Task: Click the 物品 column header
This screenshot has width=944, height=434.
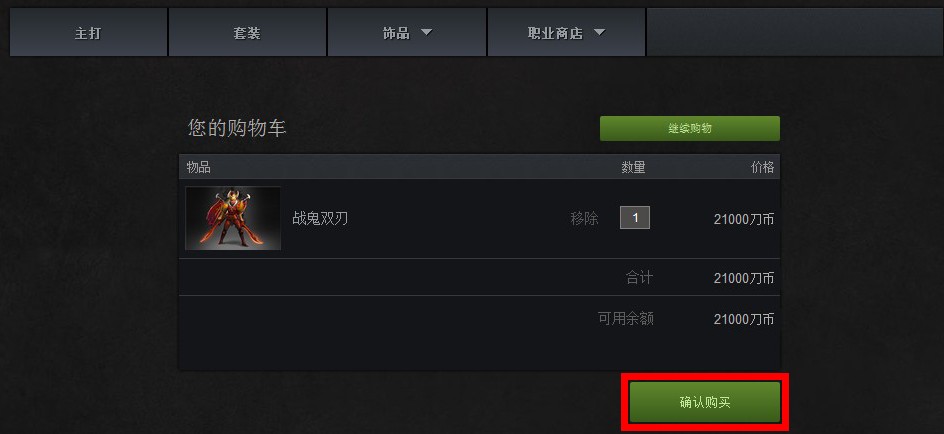Action: [x=199, y=167]
